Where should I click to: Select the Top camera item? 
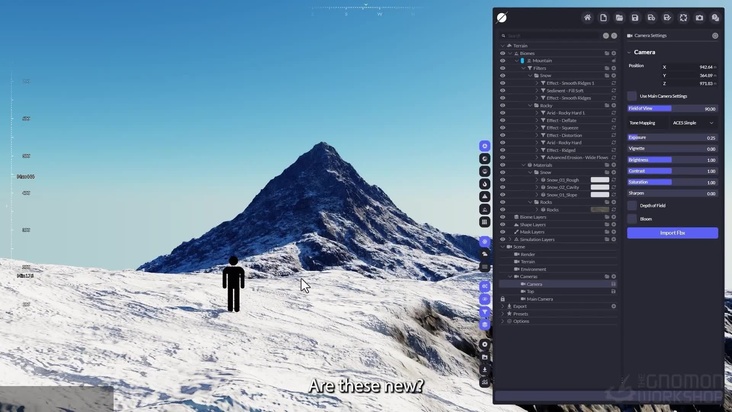[530, 292]
